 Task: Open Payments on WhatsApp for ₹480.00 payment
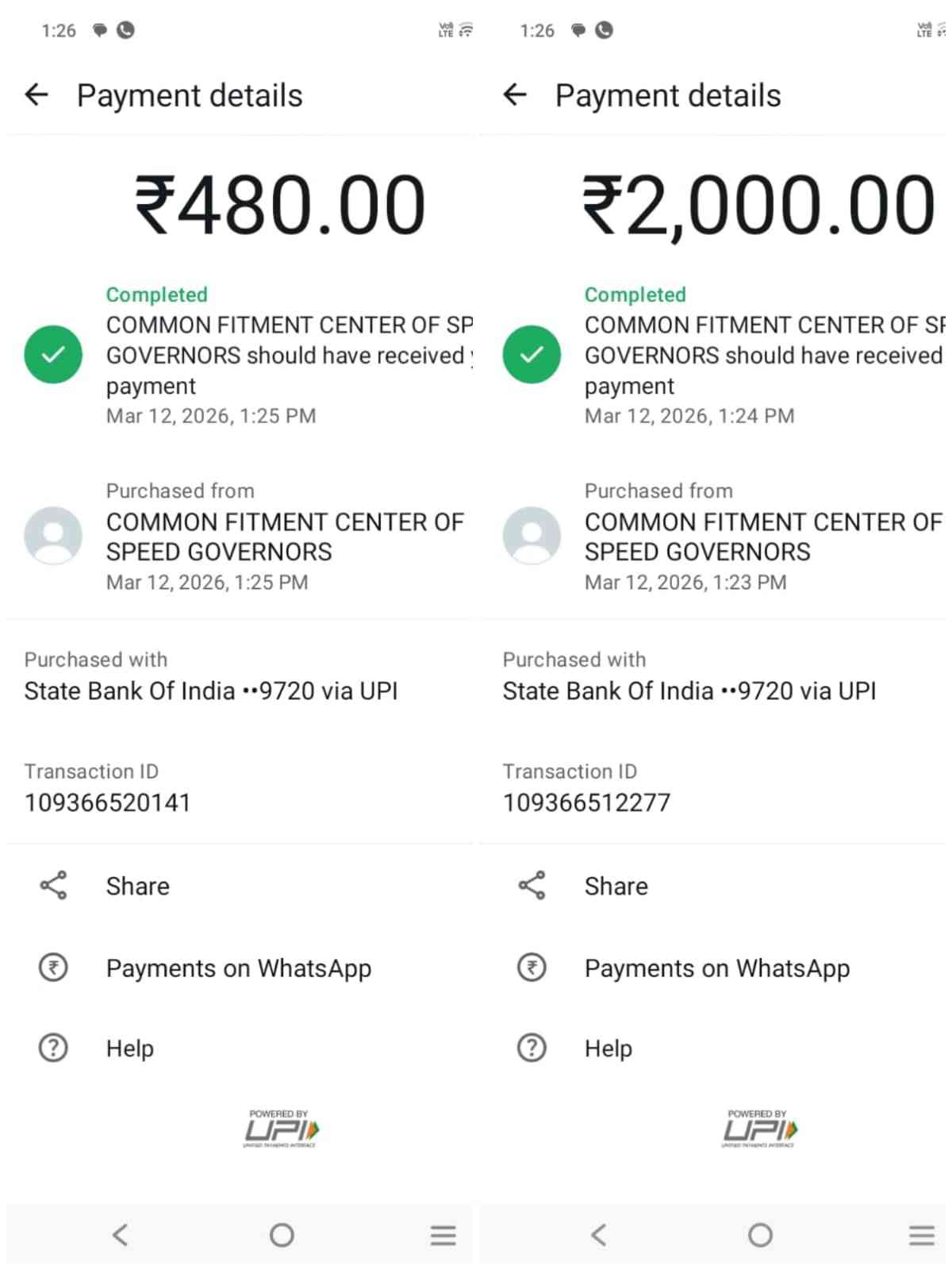239,968
